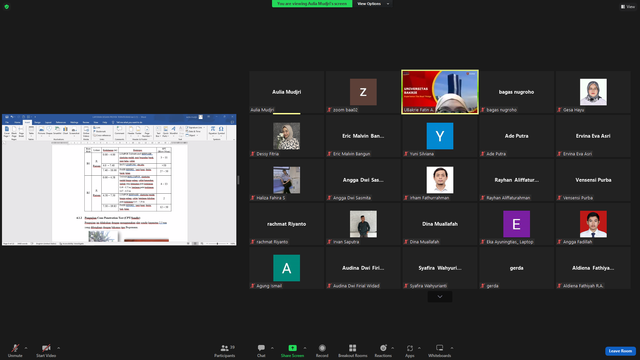Viewport: 640px width, 360px height.
Task: Click the Page Number icon in Word ribbon
Action: click(147, 132)
